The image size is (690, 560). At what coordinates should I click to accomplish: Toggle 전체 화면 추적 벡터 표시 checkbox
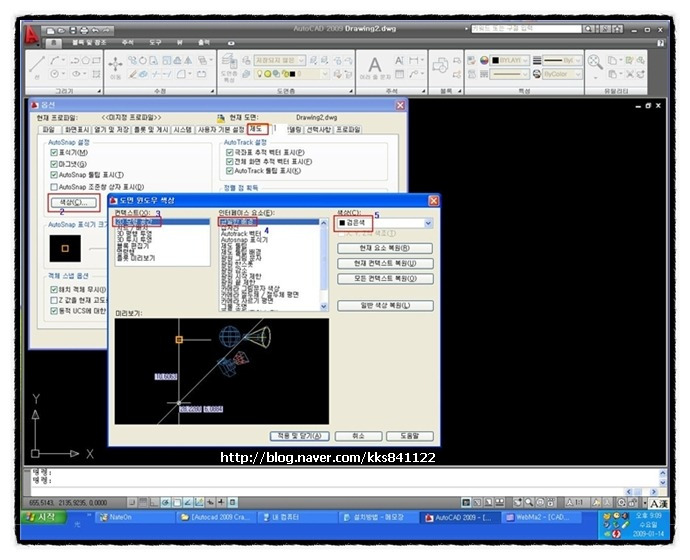(x=229, y=161)
